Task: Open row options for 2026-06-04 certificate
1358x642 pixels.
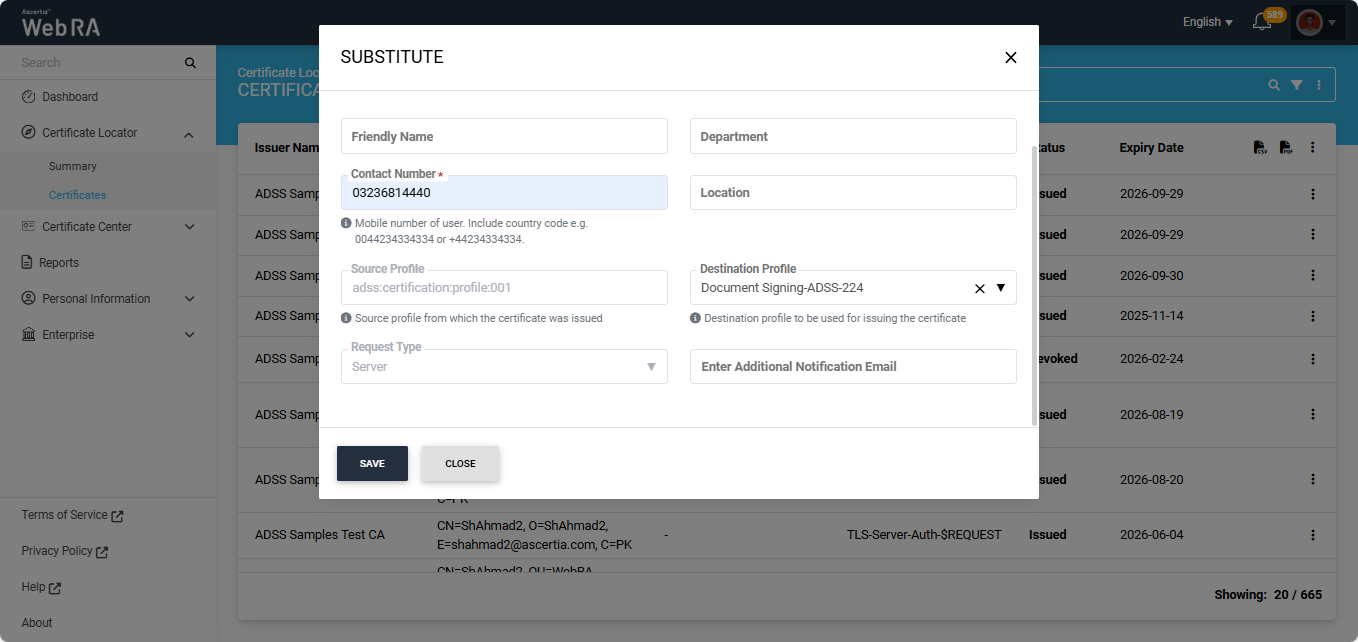Action: 1313,535
